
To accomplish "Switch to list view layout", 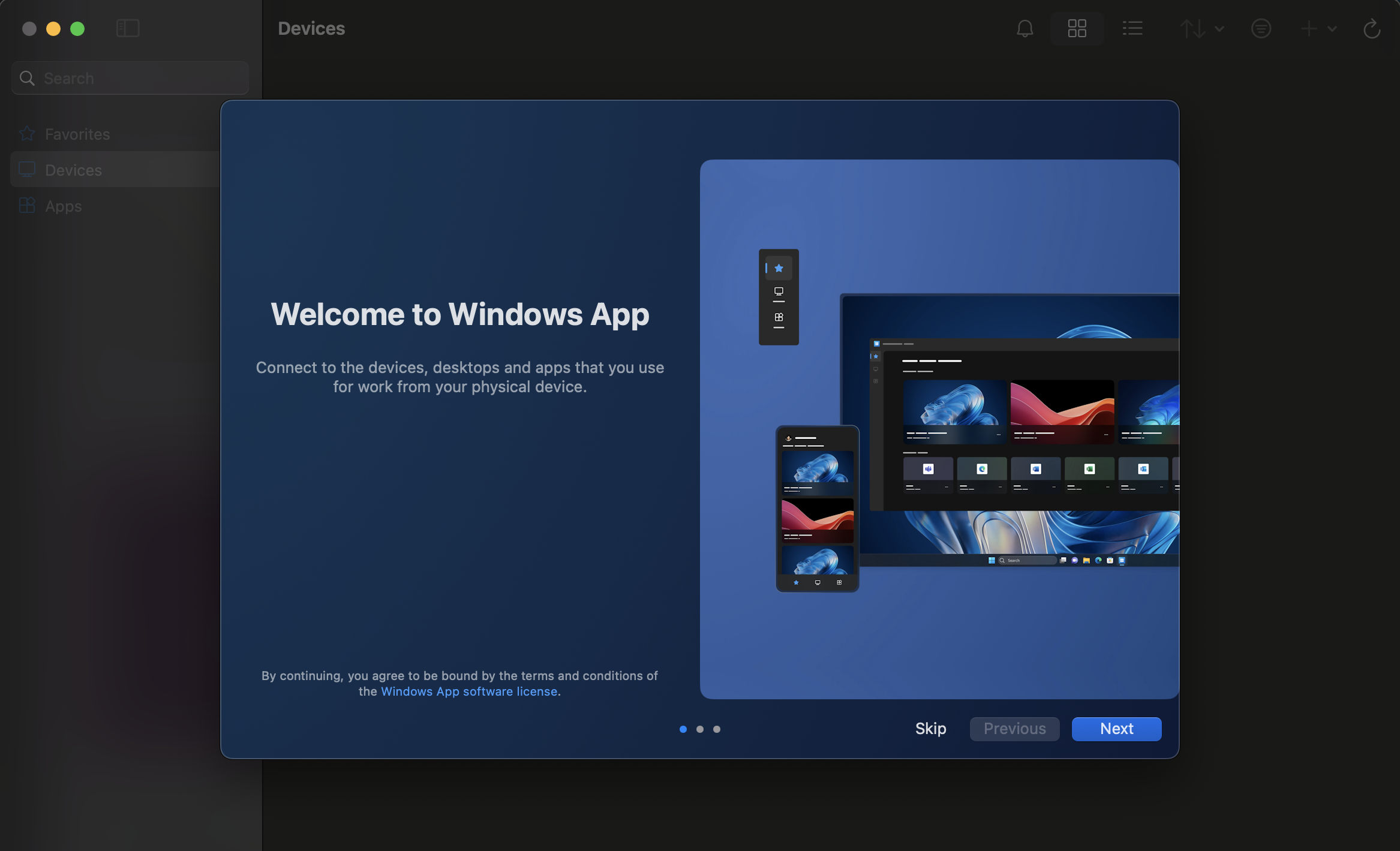I will coord(1132,28).
